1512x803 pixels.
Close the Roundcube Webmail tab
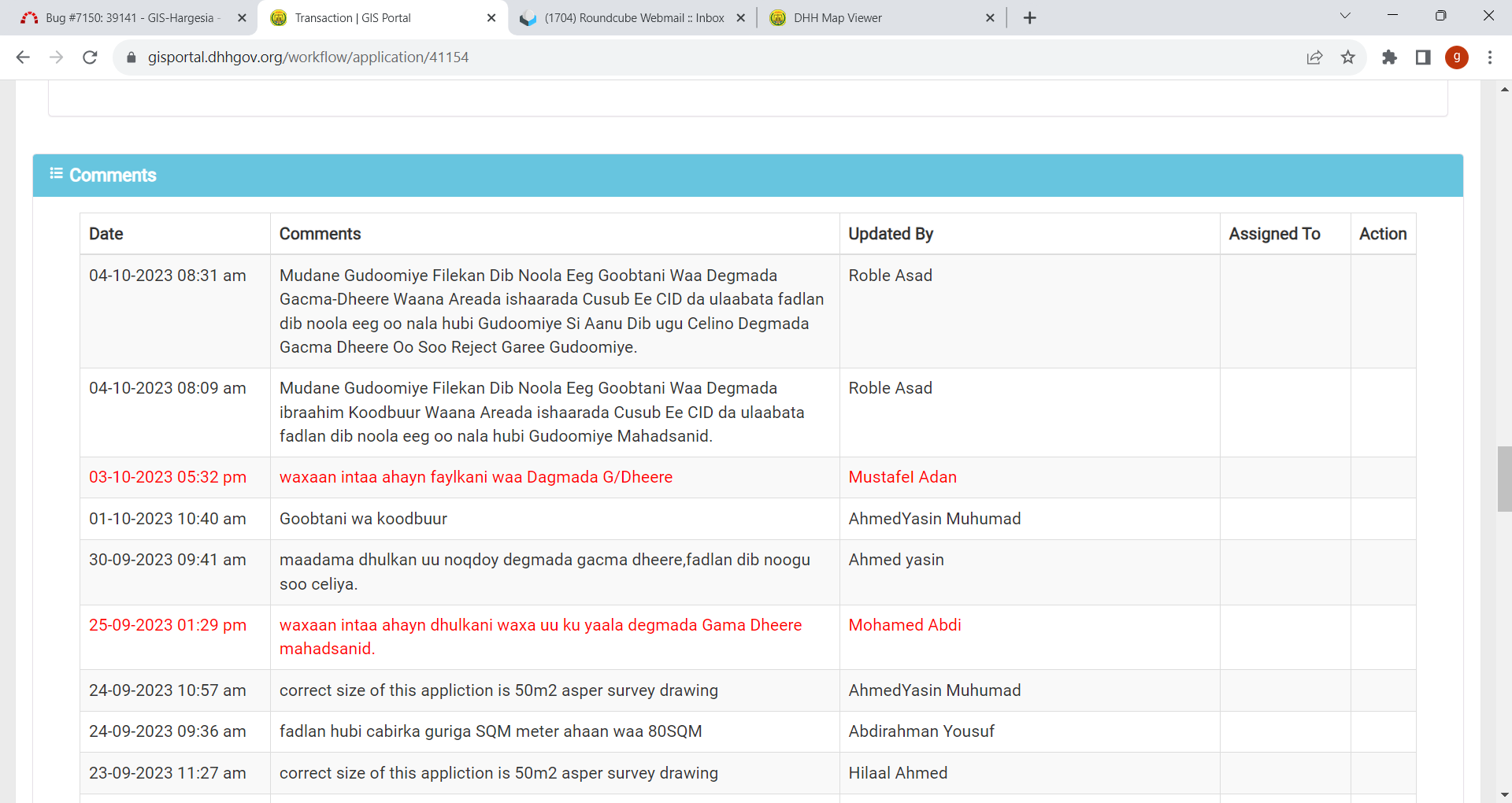coord(741,18)
